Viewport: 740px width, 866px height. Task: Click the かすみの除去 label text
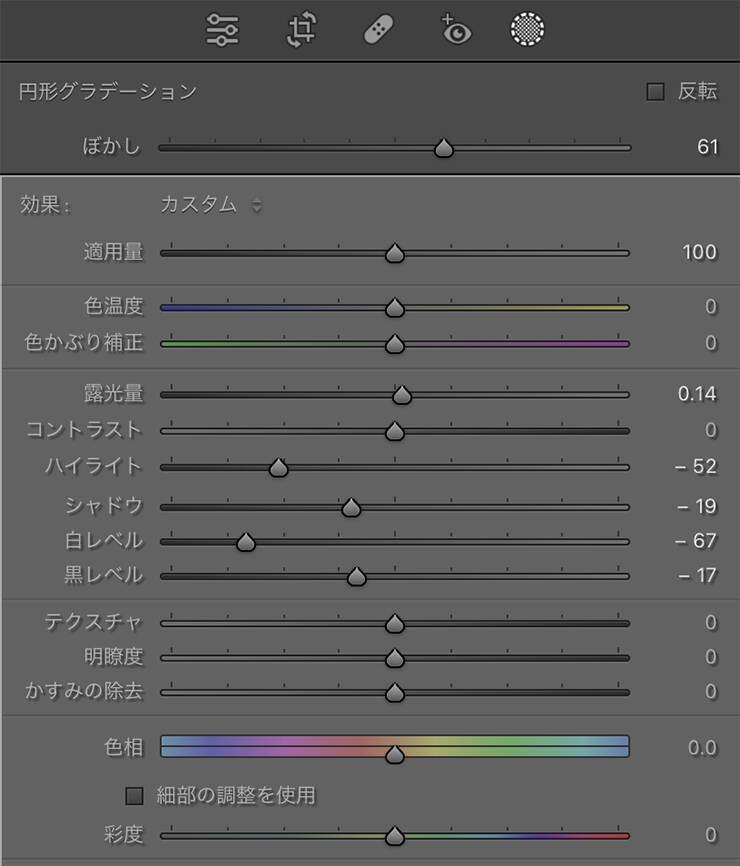tap(84, 691)
